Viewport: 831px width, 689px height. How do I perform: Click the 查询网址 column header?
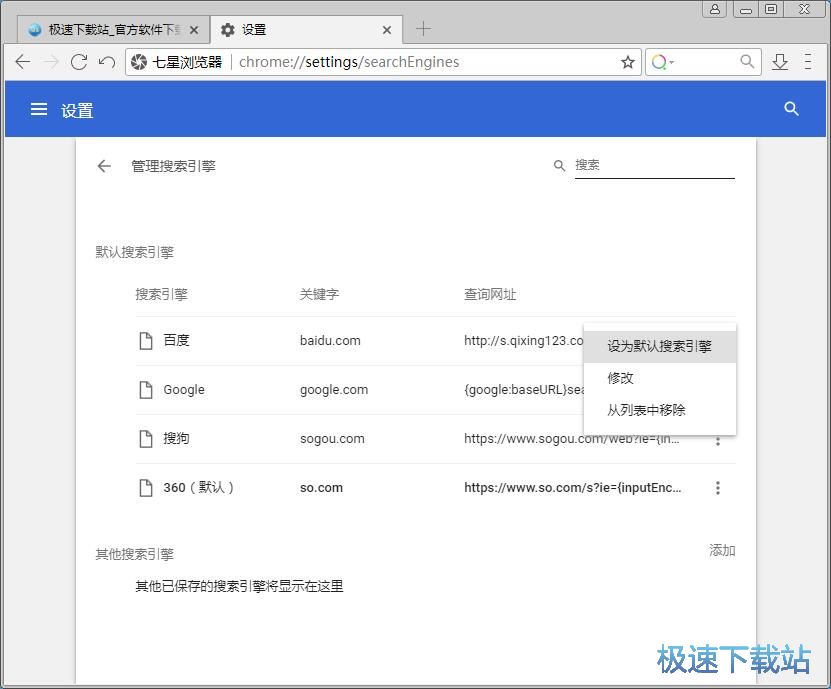pos(490,295)
